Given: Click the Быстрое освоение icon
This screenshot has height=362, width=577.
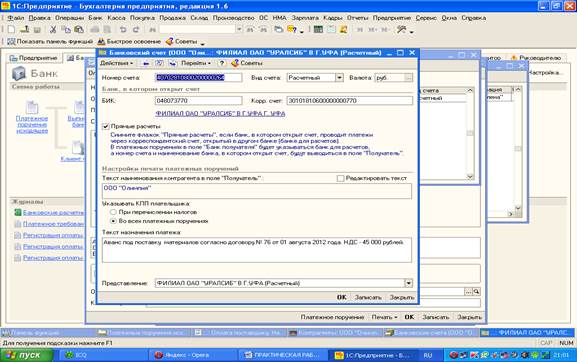Looking at the screenshot, I should (x=101, y=42).
